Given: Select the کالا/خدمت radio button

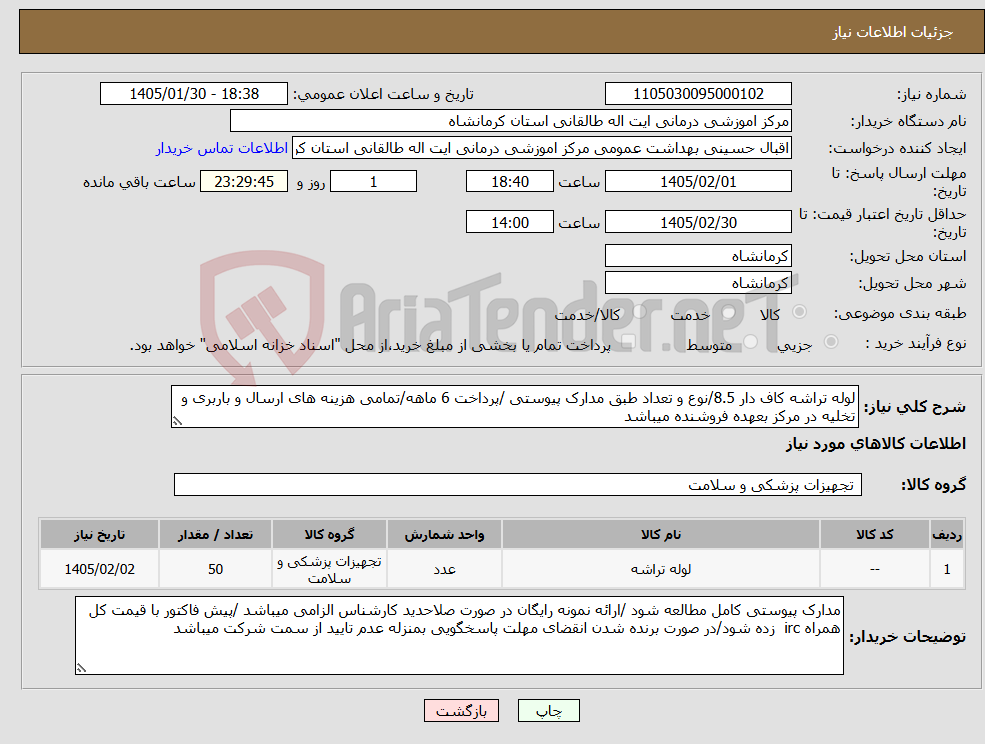Looking at the screenshot, I should click(x=639, y=312).
